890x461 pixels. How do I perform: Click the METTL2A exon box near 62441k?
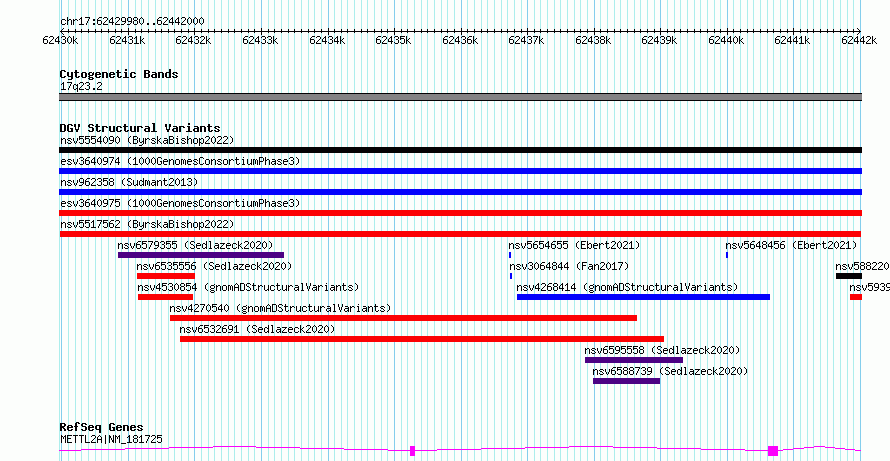click(773, 451)
